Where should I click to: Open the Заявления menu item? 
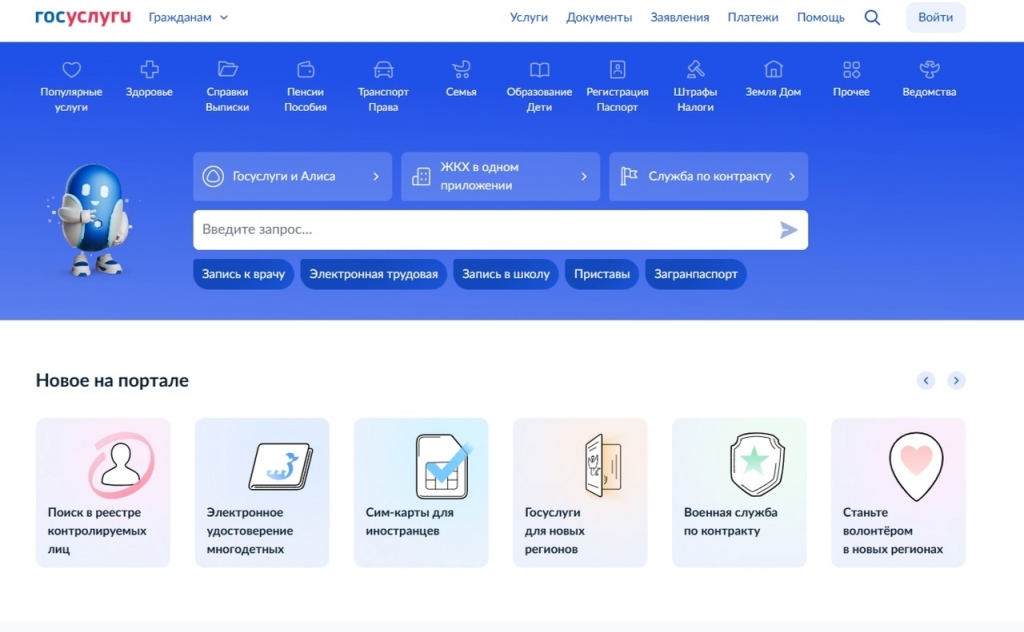pos(680,18)
